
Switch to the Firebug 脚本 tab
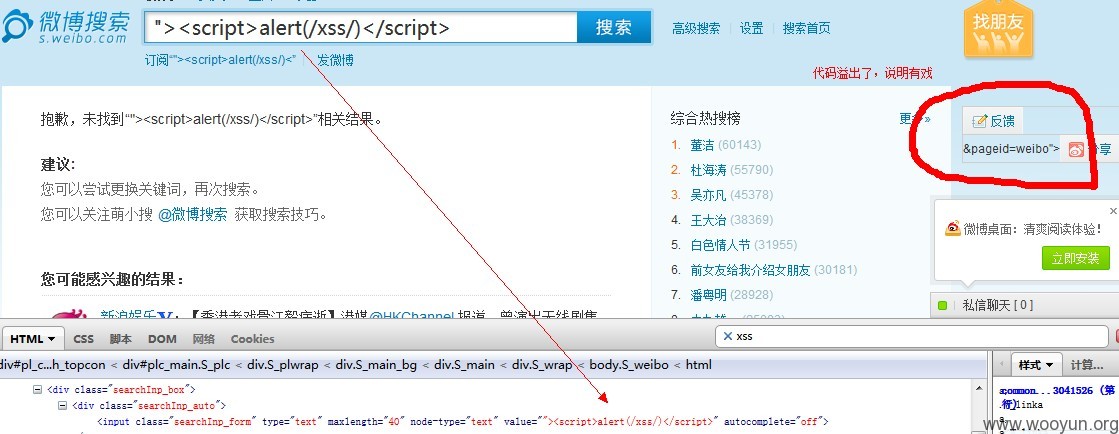click(x=121, y=339)
